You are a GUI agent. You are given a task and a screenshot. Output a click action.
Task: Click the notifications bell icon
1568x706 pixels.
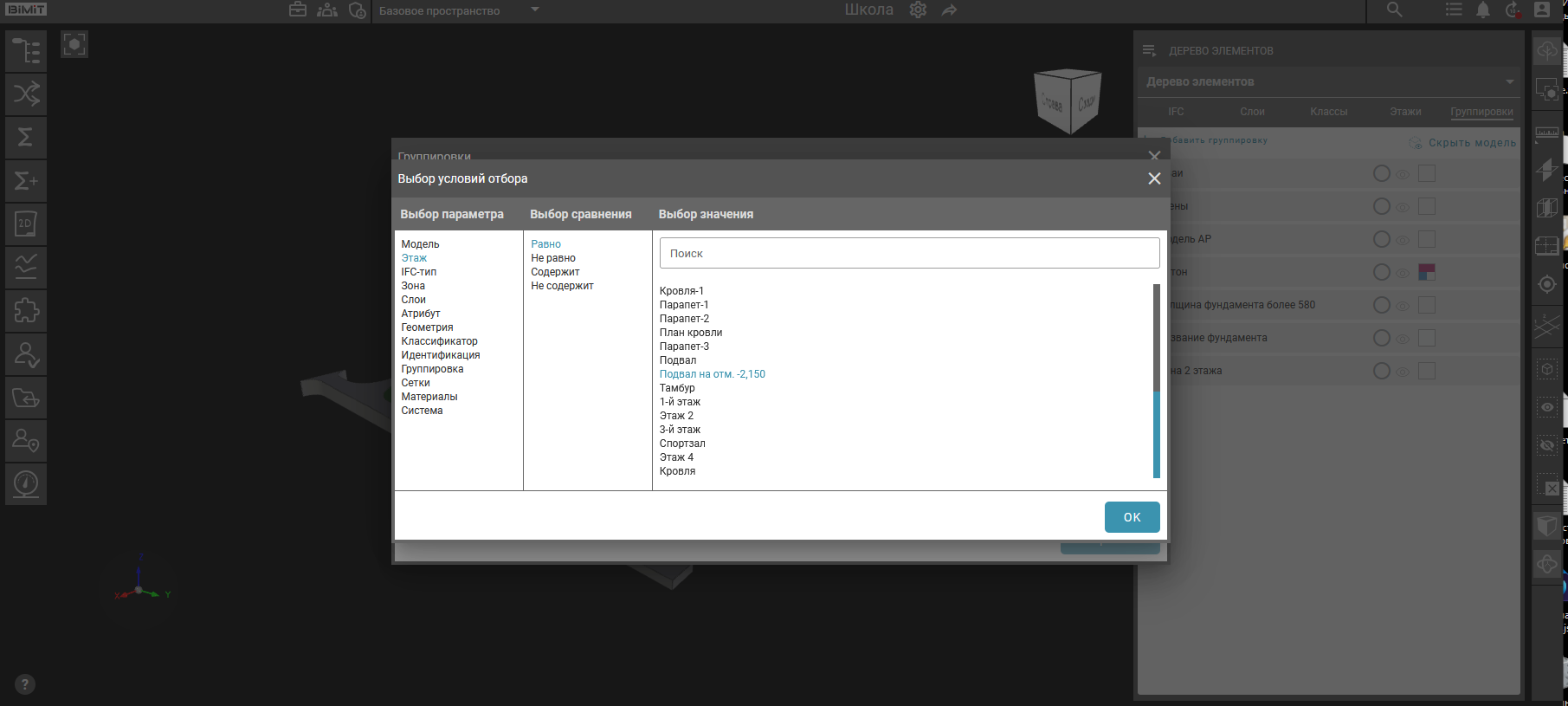[x=1483, y=10]
